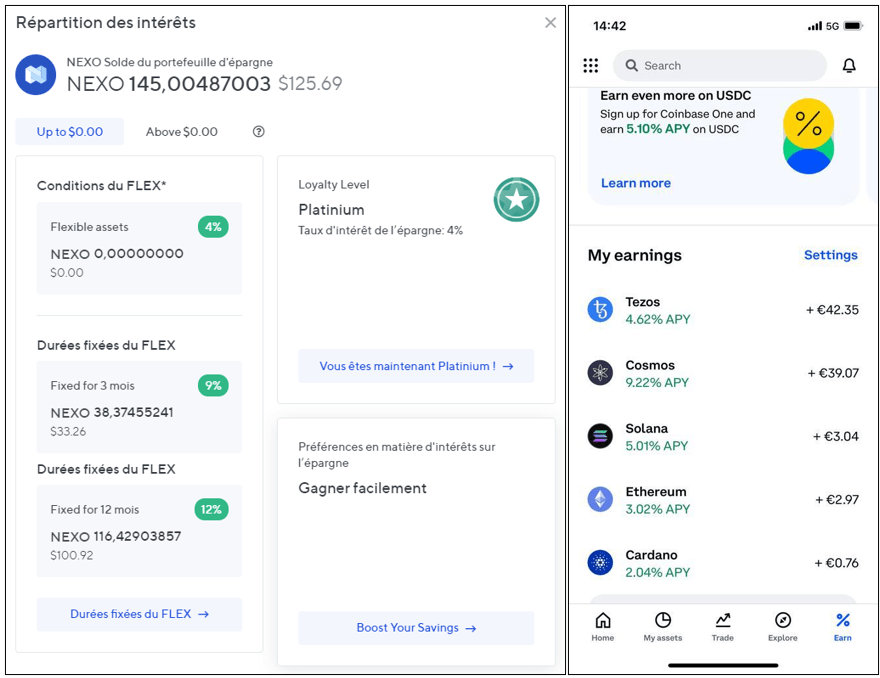Click the percent promo illustration
The image size is (880, 678).
point(808,136)
